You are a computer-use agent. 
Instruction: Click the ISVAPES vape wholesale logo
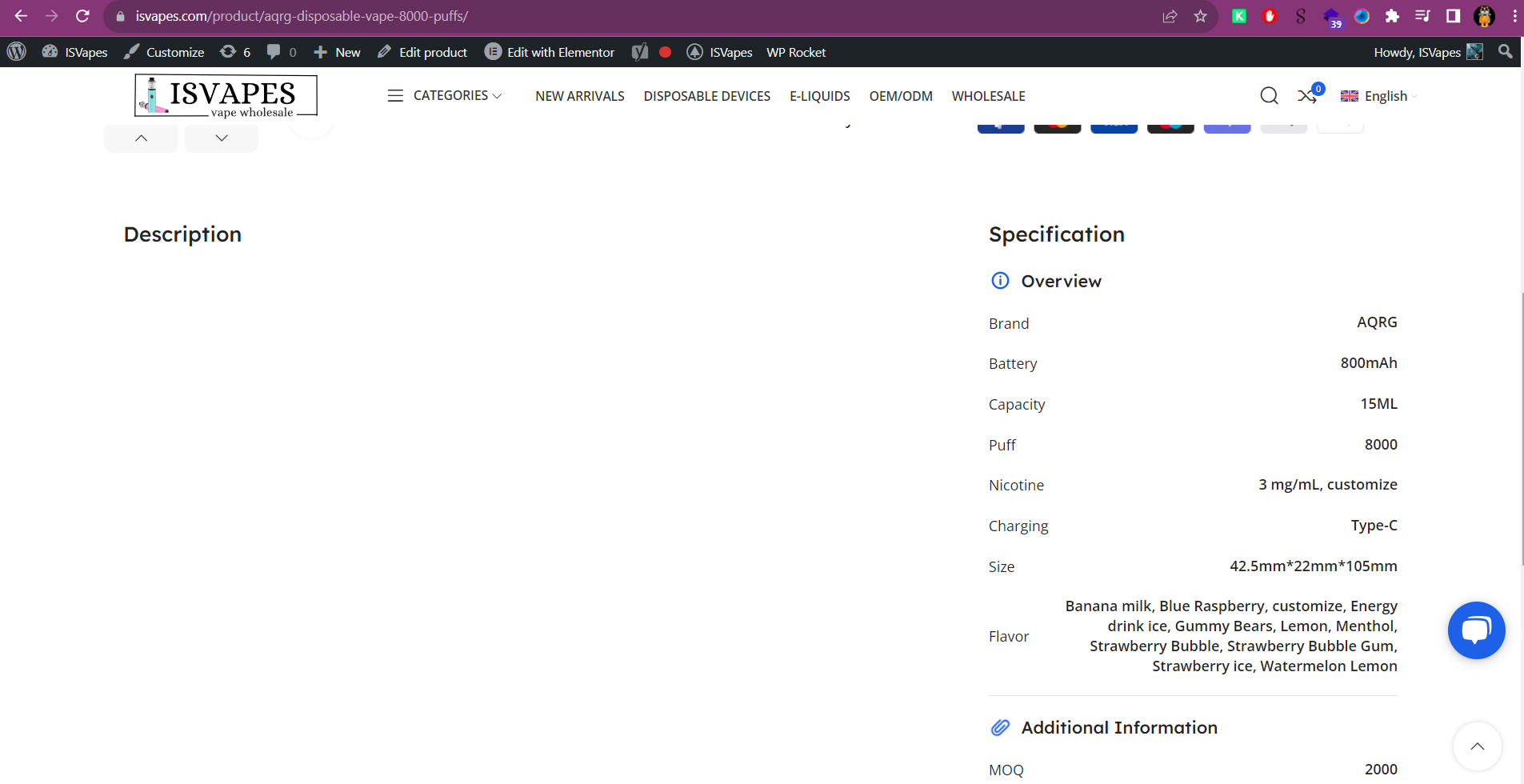pyautogui.click(x=226, y=96)
